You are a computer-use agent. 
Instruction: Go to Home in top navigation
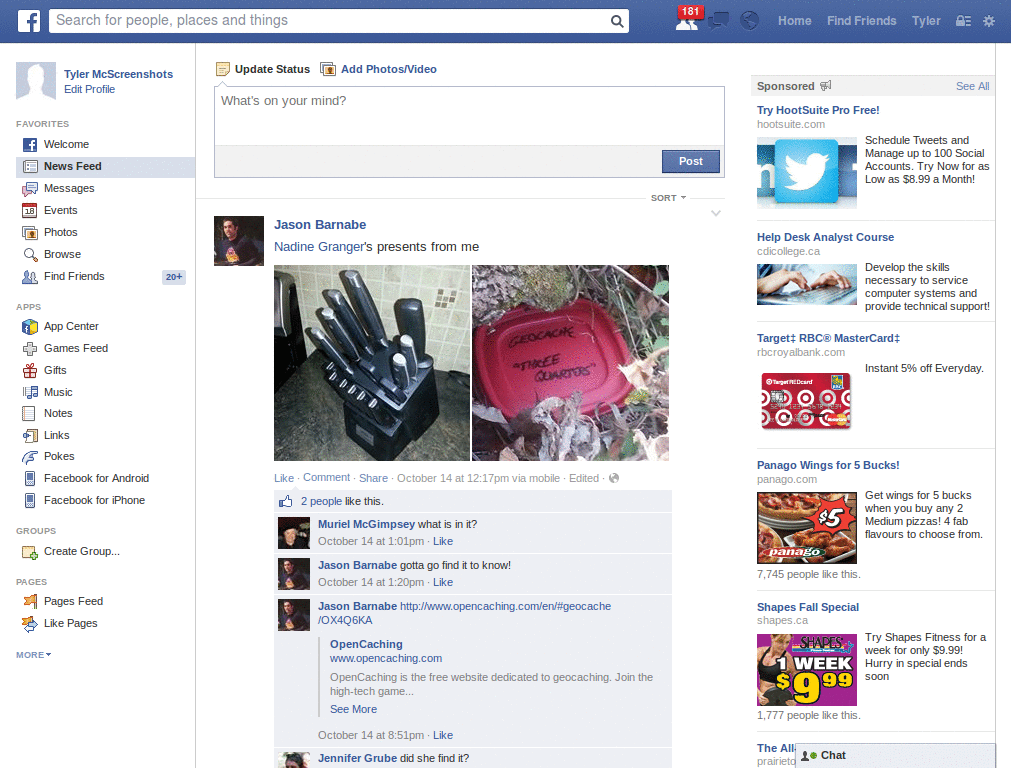[795, 21]
